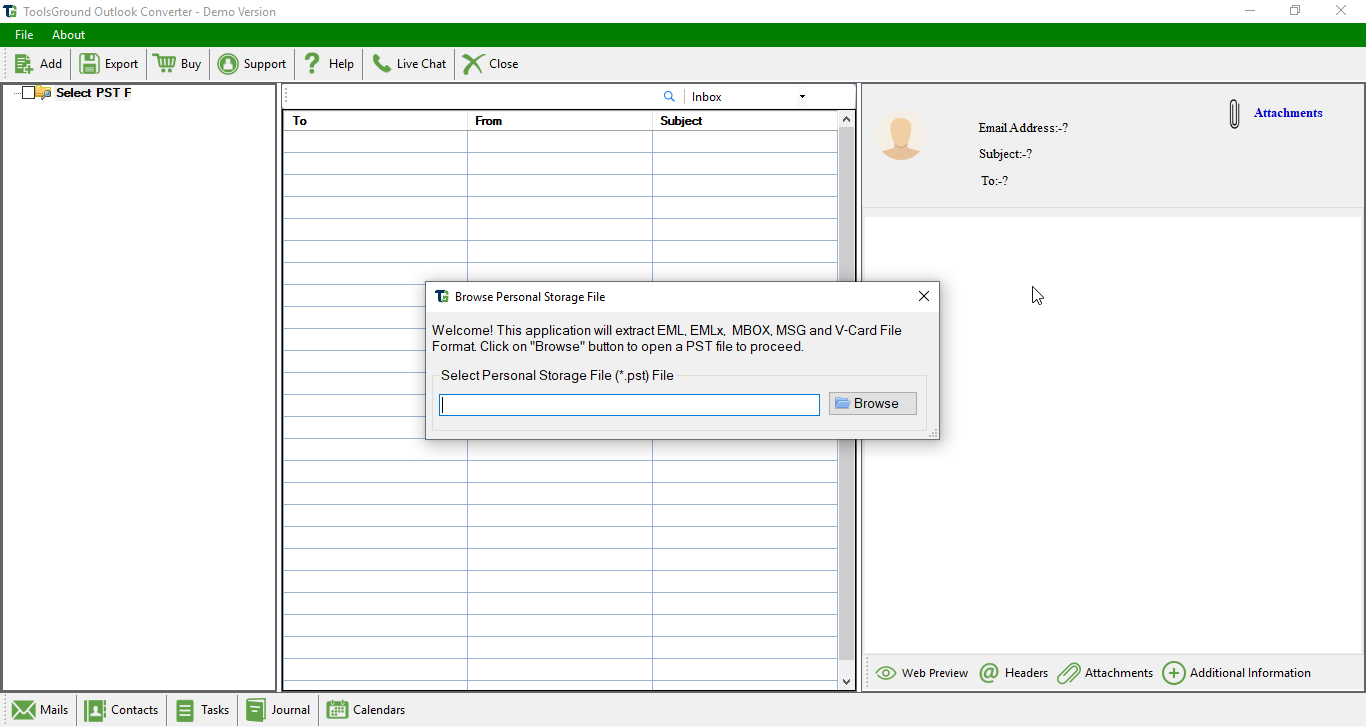Tick the Select PST F checkbox

point(28,93)
